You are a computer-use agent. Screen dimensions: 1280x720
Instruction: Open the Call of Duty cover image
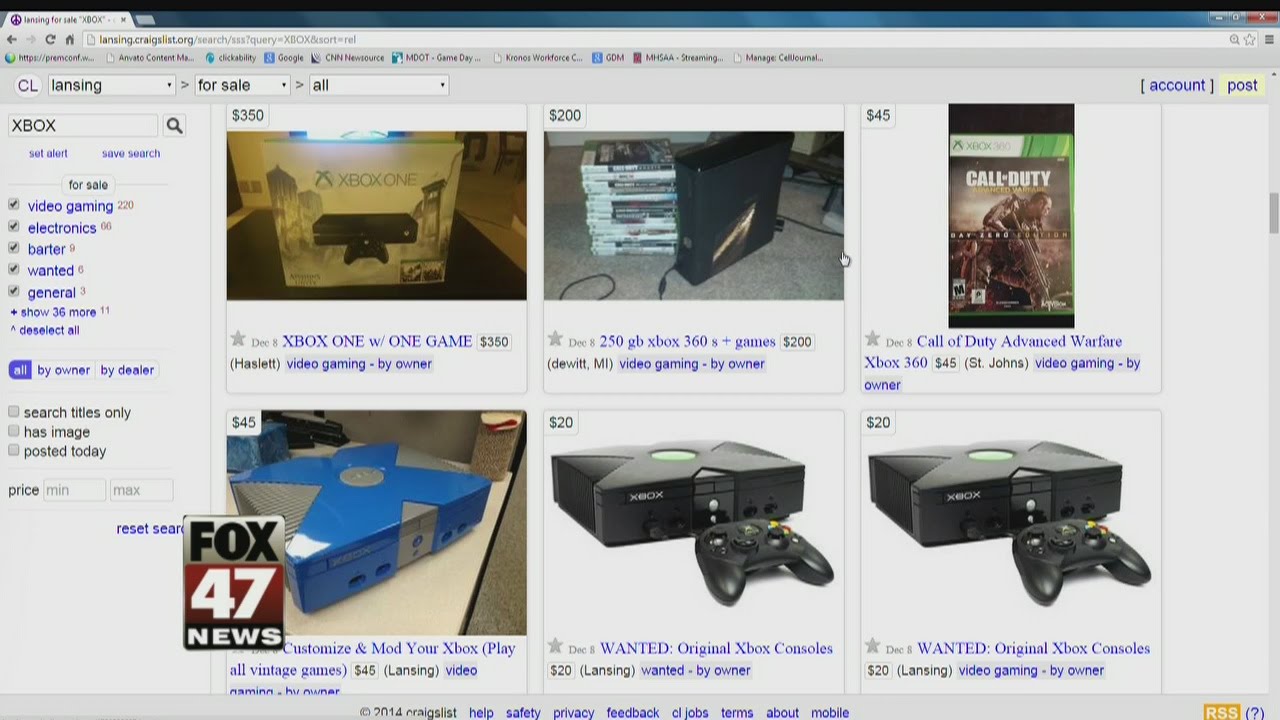coord(1011,216)
